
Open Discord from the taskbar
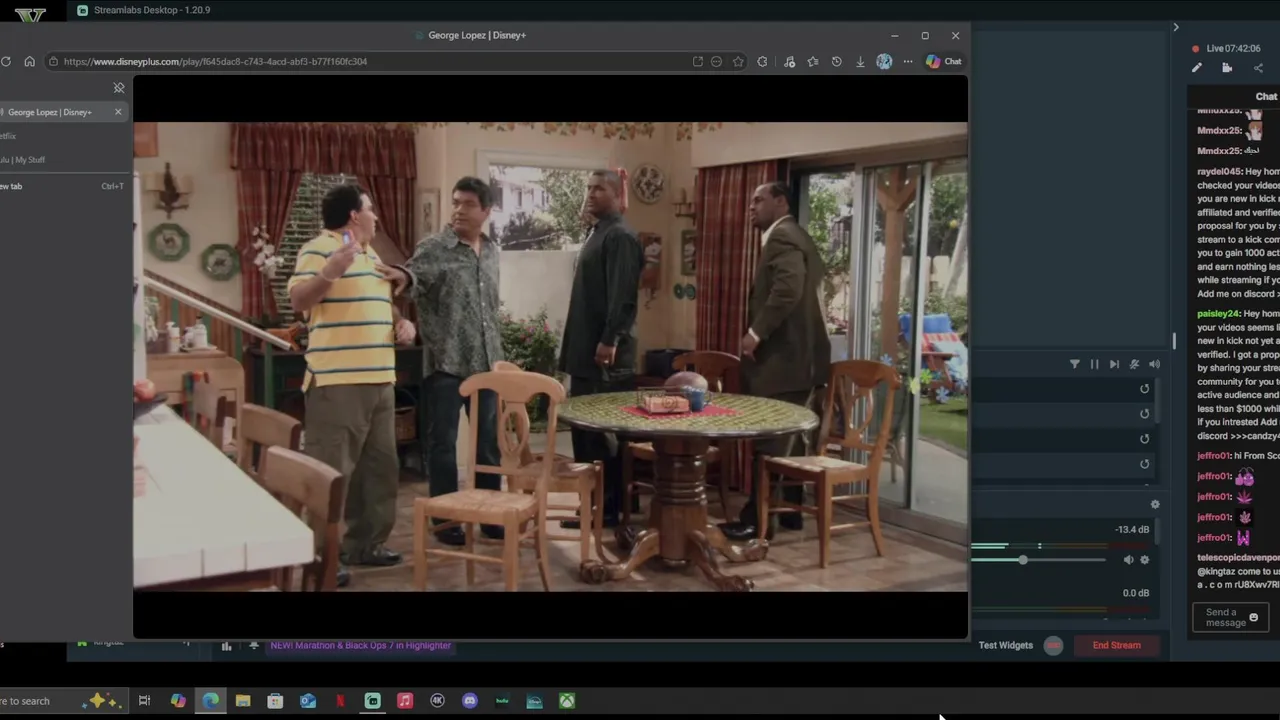coord(470,701)
